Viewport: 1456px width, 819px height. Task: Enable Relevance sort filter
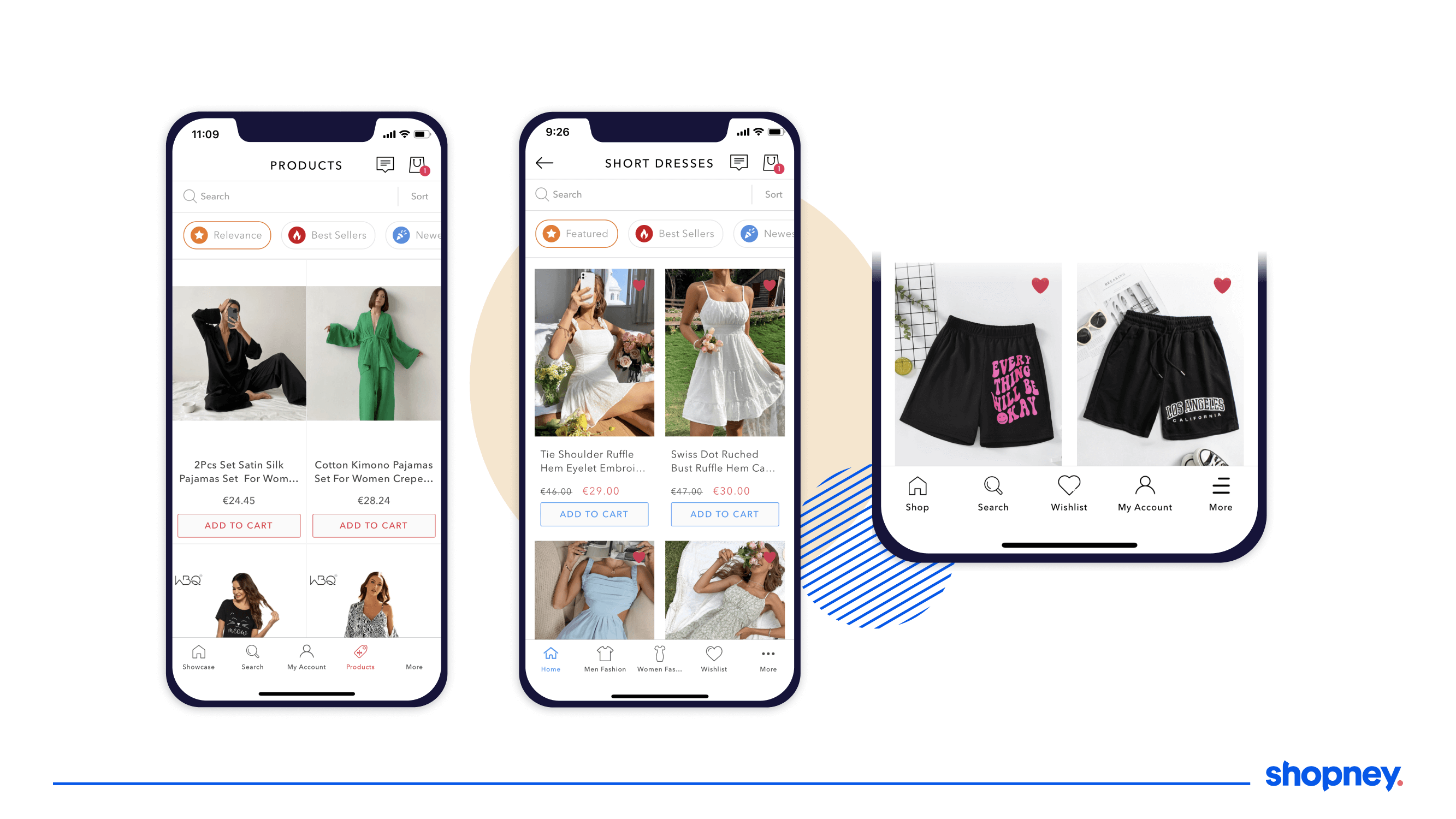[x=225, y=234]
